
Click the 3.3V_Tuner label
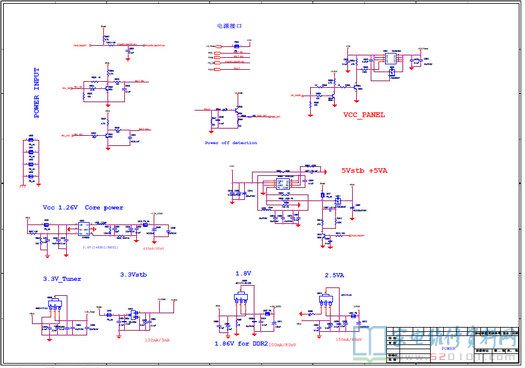(62, 279)
